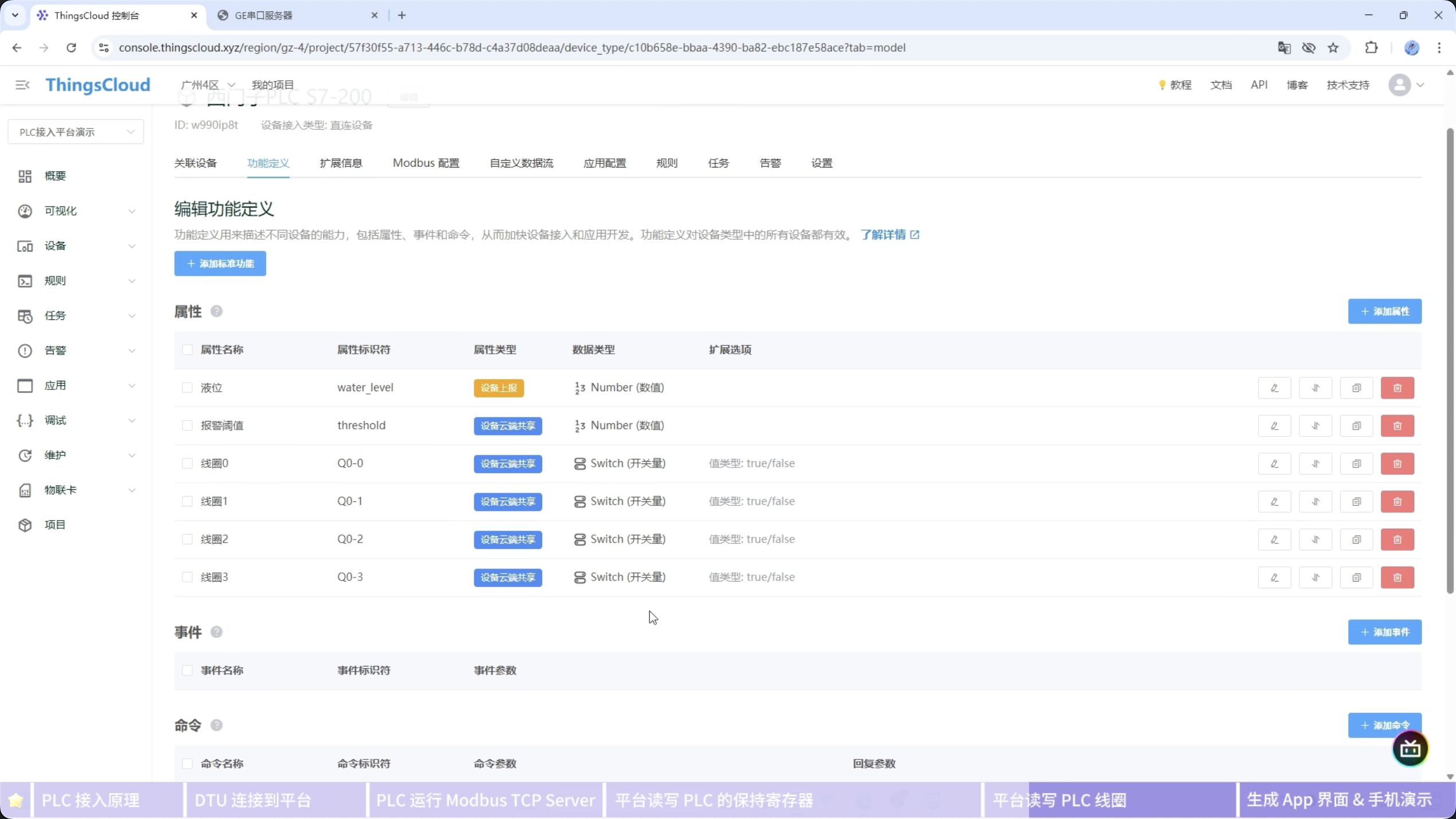The height and width of the screenshot is (819, 1456).
Task: Tick the checkbox for 线圈2
Action: [187, 539]
